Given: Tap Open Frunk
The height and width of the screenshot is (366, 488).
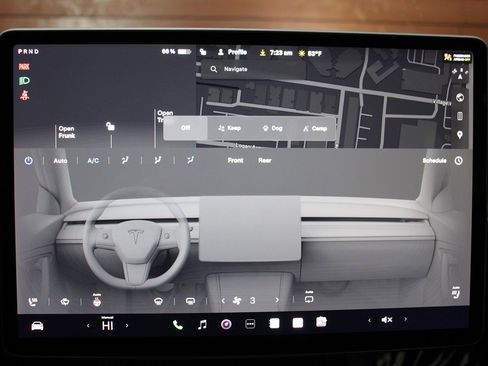Looking at the screenshot, I should coord(67,132).
